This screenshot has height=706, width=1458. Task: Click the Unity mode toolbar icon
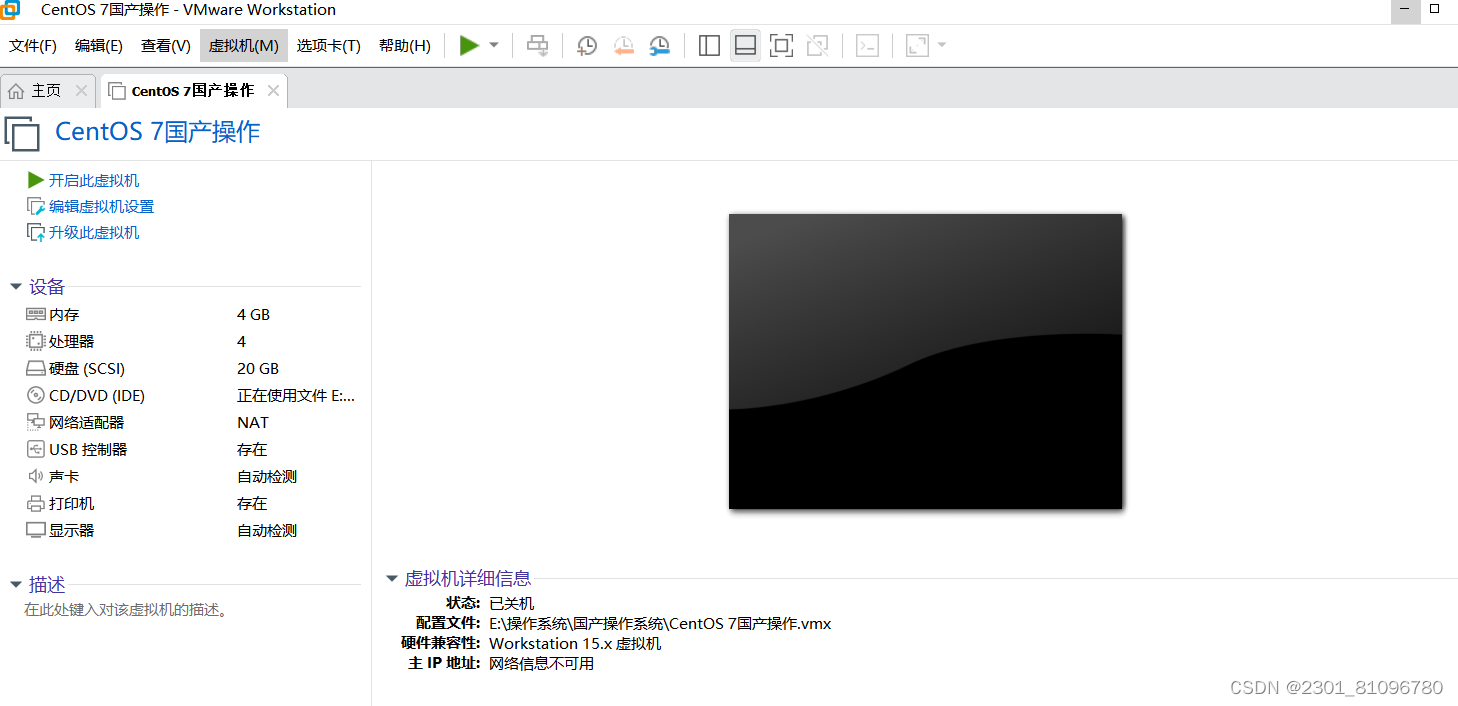817,45
